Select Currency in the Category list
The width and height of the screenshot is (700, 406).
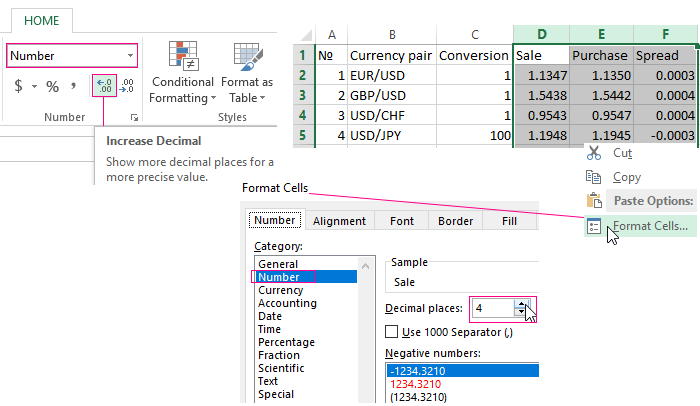point(281,290)
